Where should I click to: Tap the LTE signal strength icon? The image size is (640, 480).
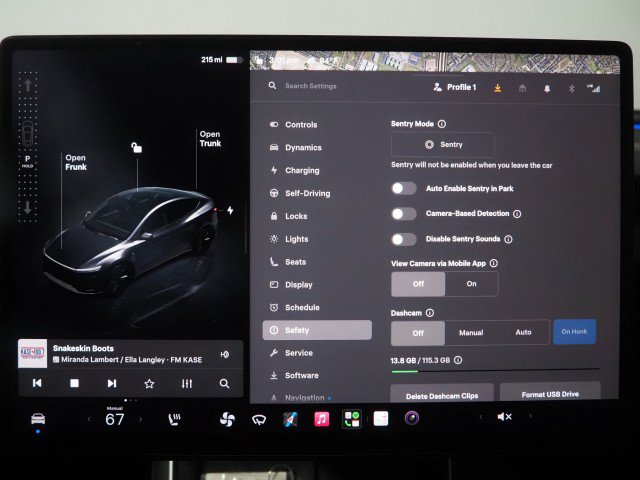(x=594, y=88)
